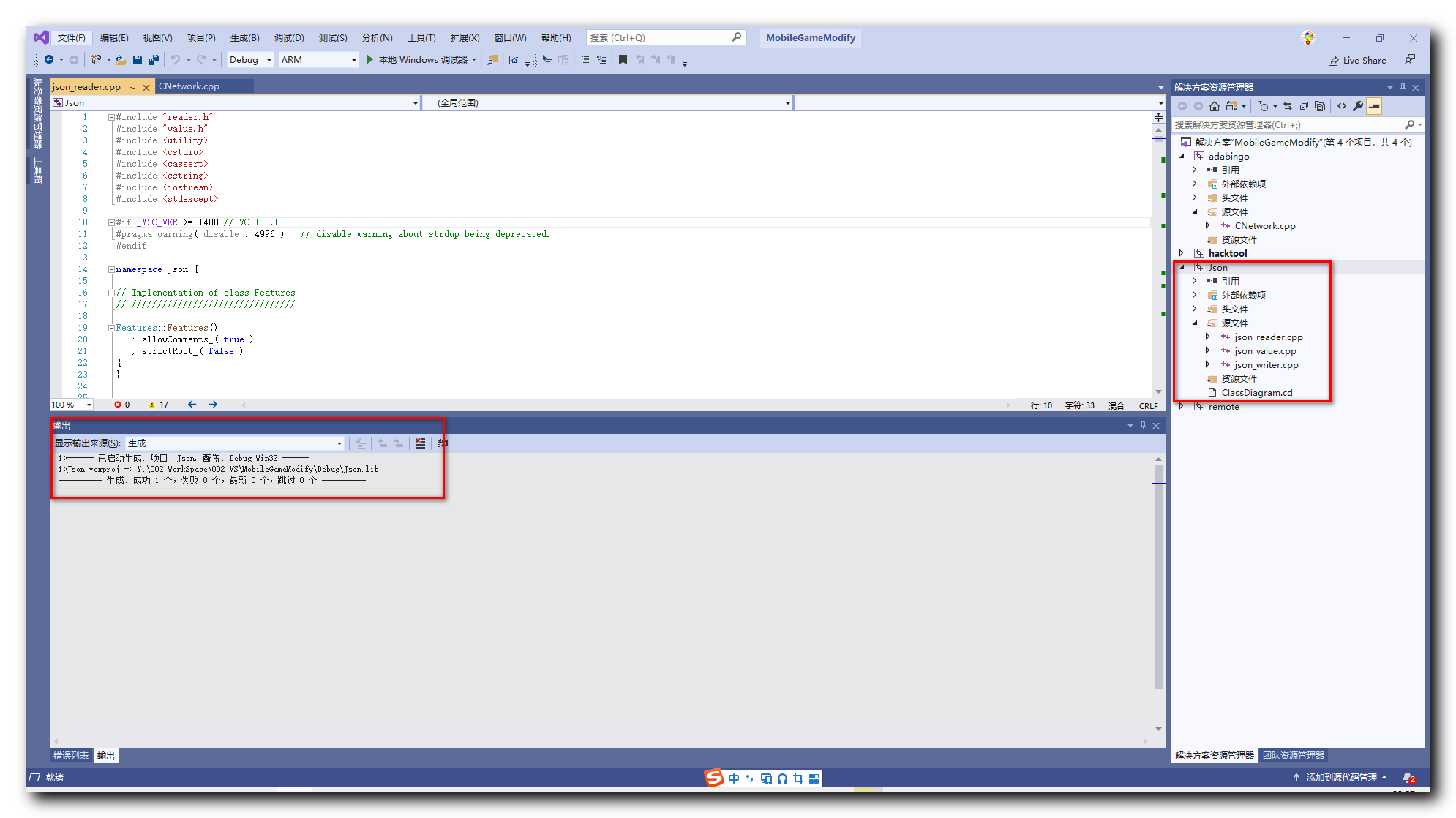Expand the hacktool project node
Image resolution: width=1456 pixels, height=818 pixels.
point(1182,253)
